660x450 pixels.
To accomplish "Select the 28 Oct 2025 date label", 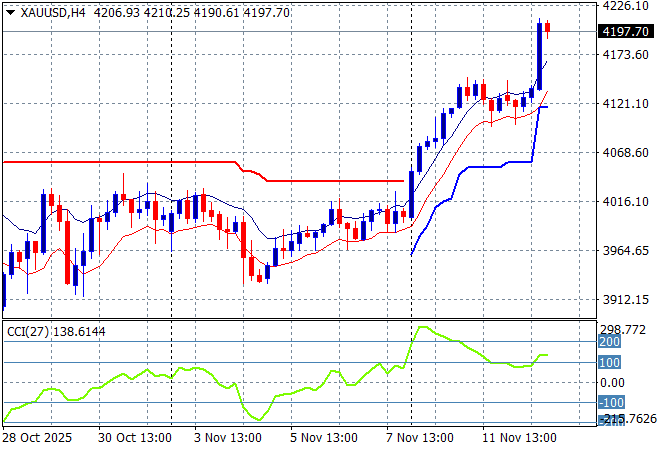I will (x=37, y=438).
